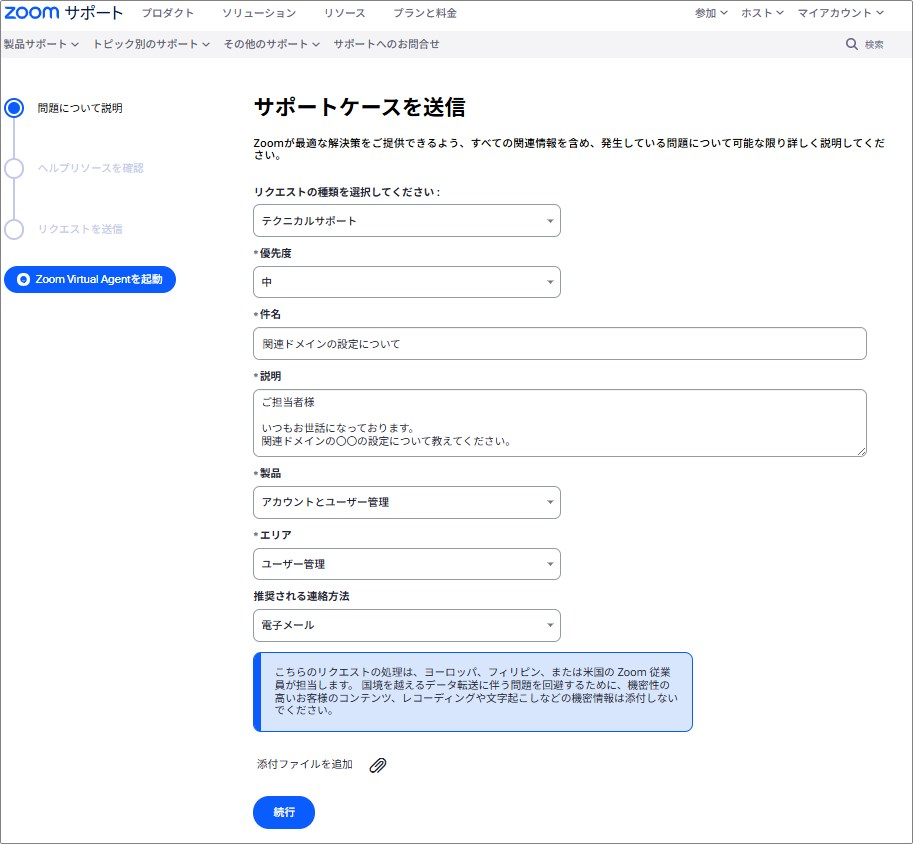Click the dropdown arrow on 優先度 field
This screenshot has width=913, height=844.
click(549, 282)
